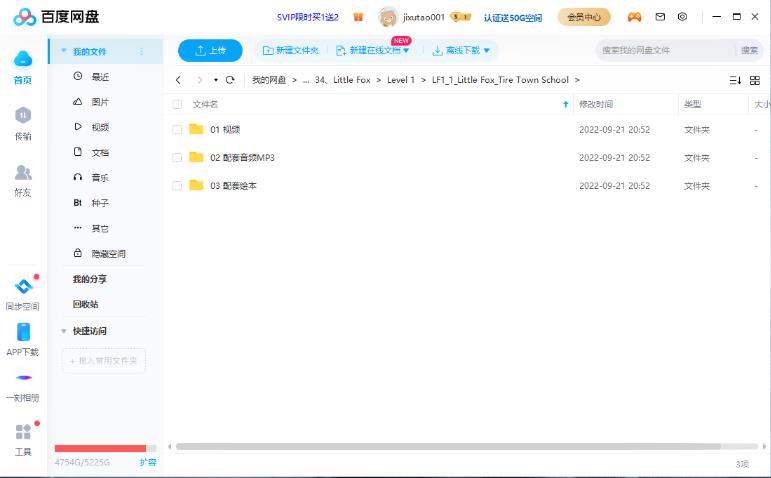
Task: Click the SVIP限时买1送2 promo link
Action: point(308,17)
